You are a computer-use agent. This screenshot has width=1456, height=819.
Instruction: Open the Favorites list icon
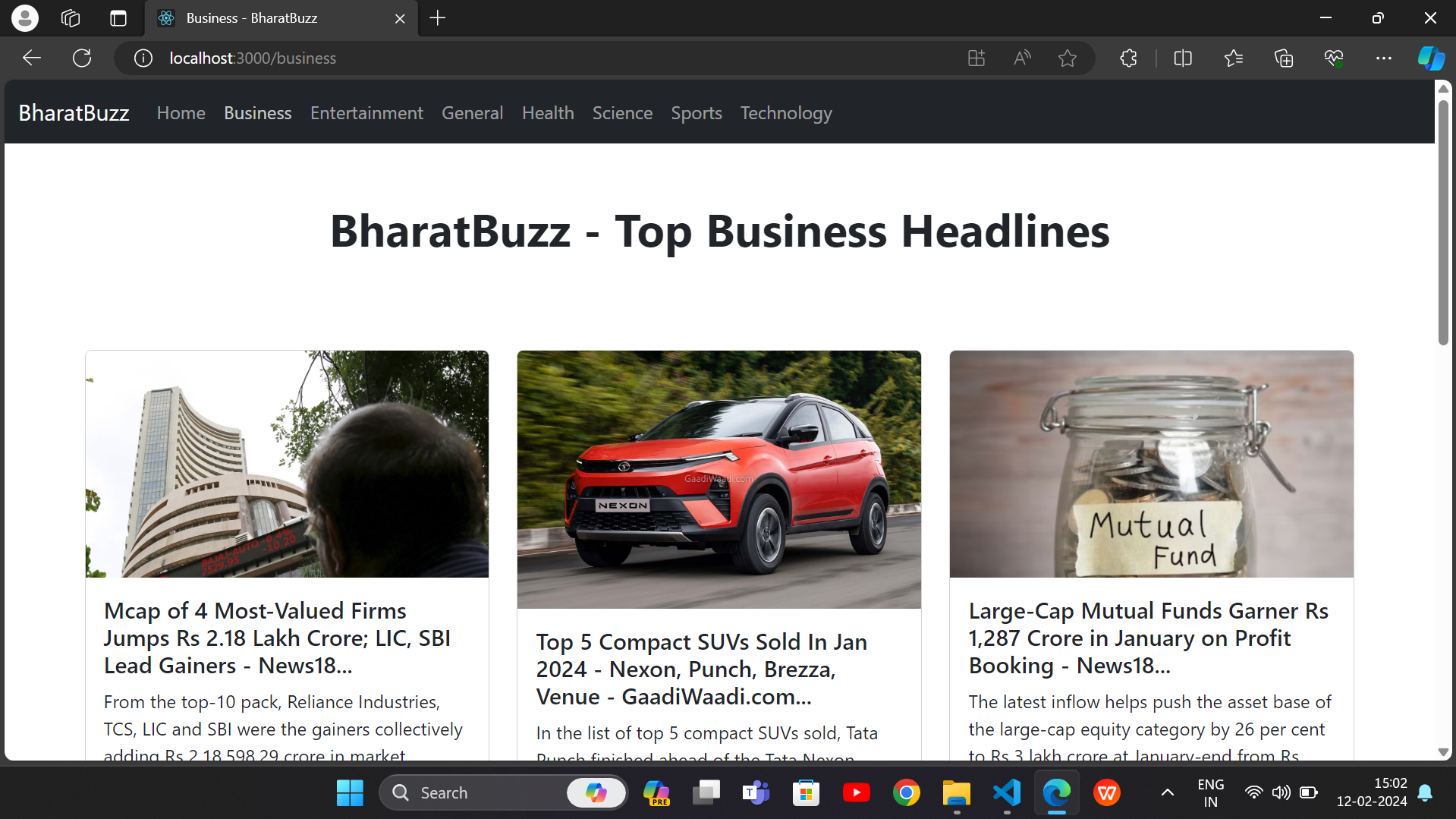(1234, 58)
